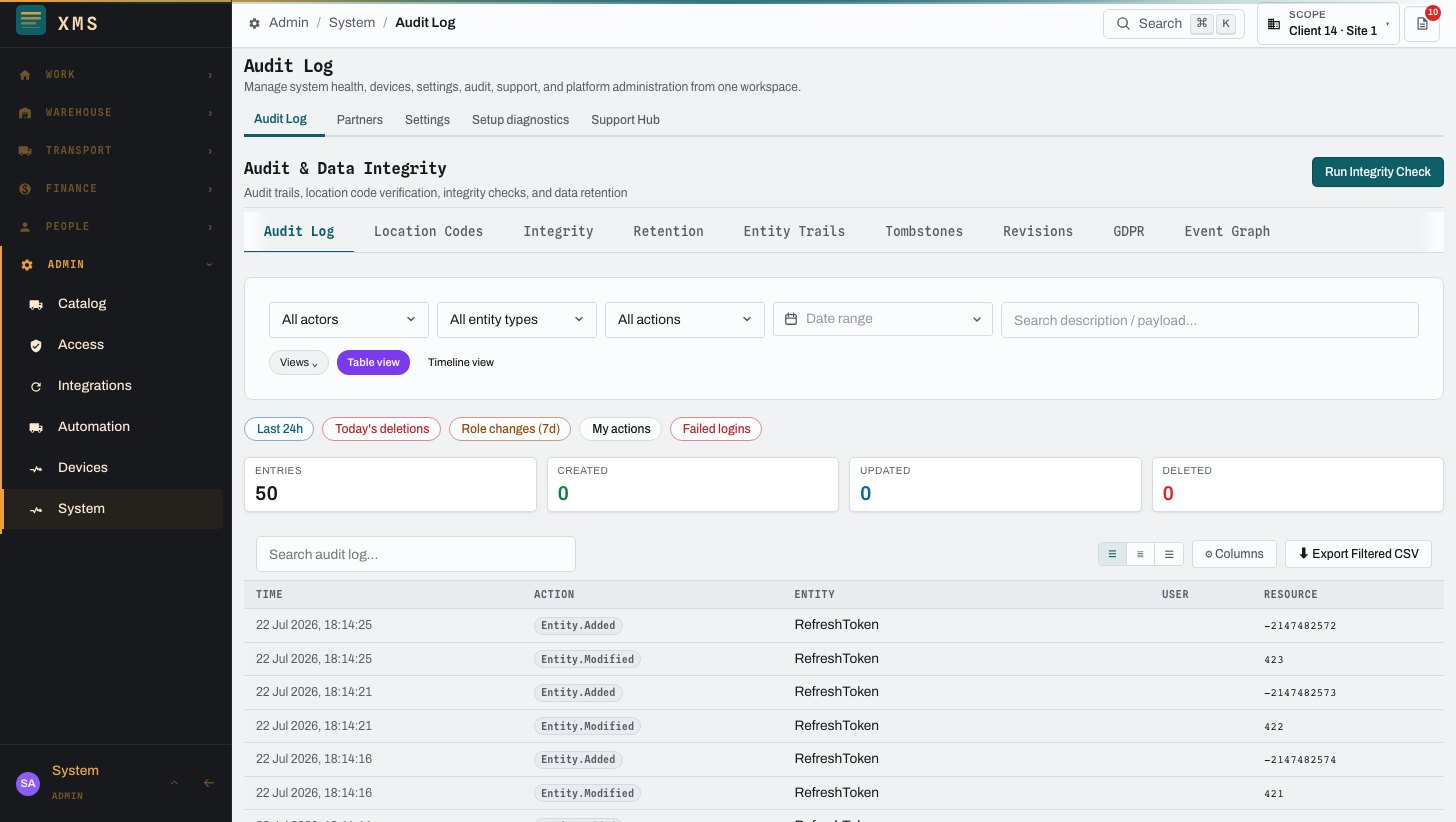Click the Search audit log field
1456x822 pixels.
[416, 554]
